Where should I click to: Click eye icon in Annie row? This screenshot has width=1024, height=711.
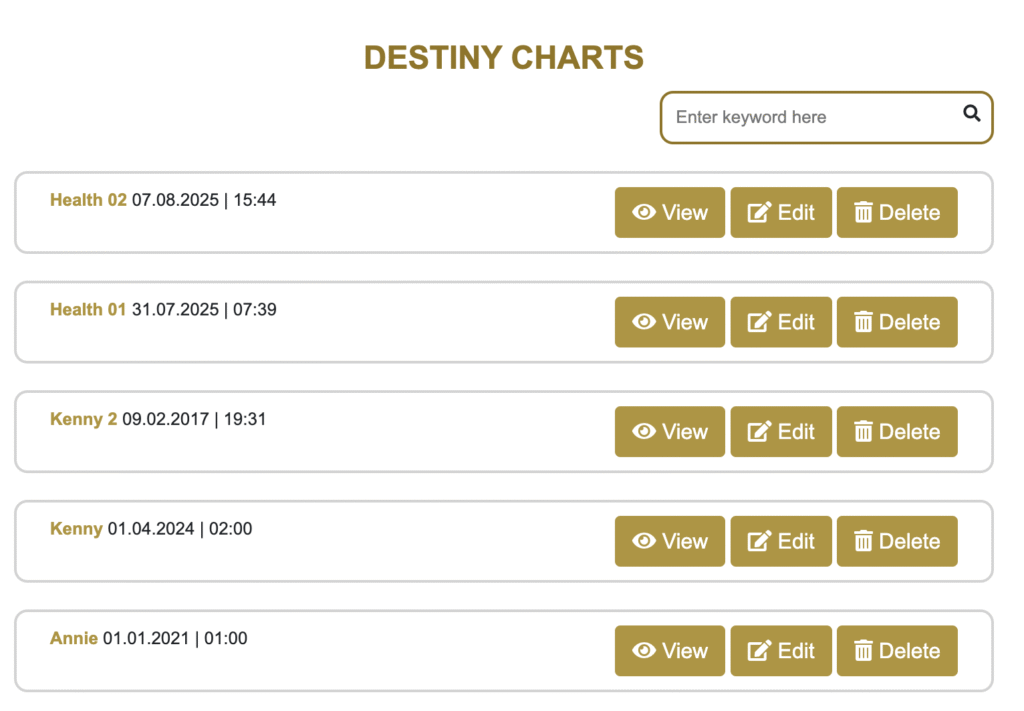tap(644, 651)
